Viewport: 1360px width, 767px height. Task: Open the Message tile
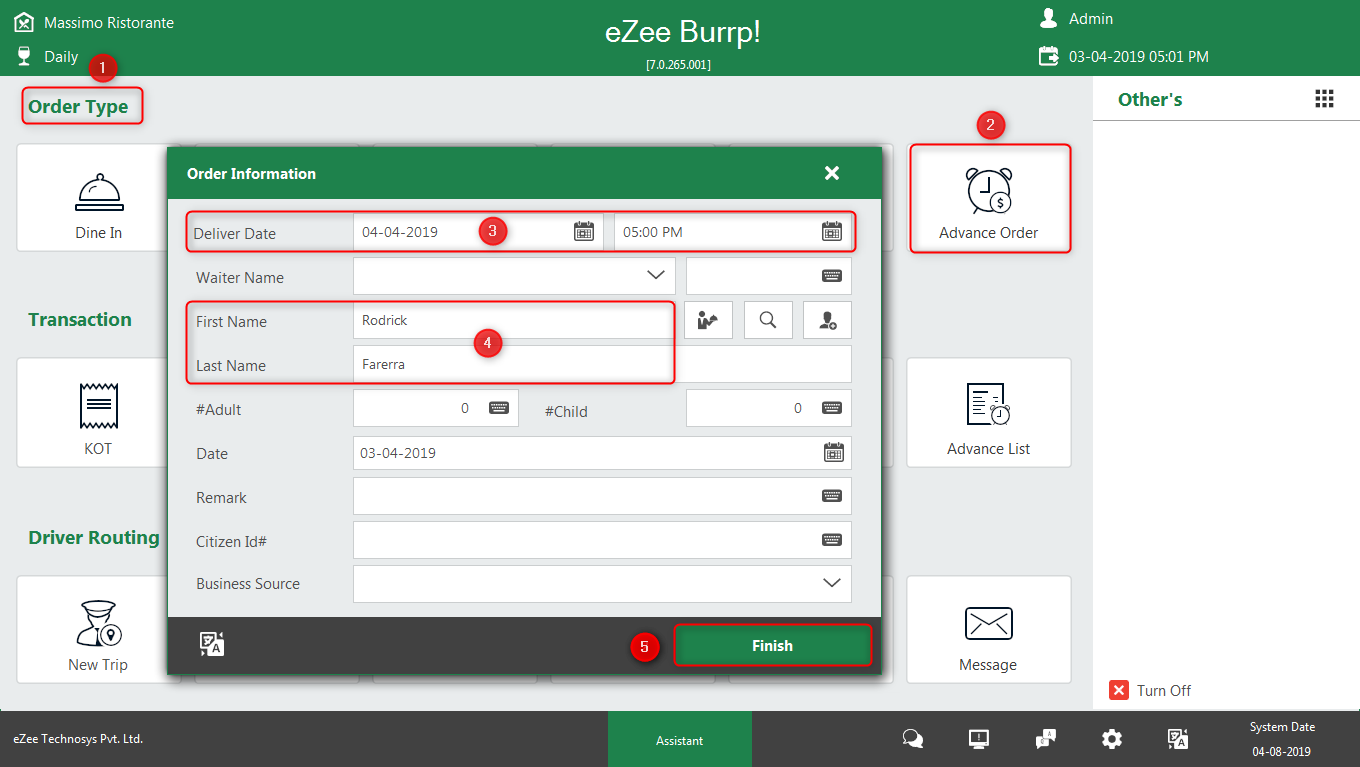tap(989, 630)
